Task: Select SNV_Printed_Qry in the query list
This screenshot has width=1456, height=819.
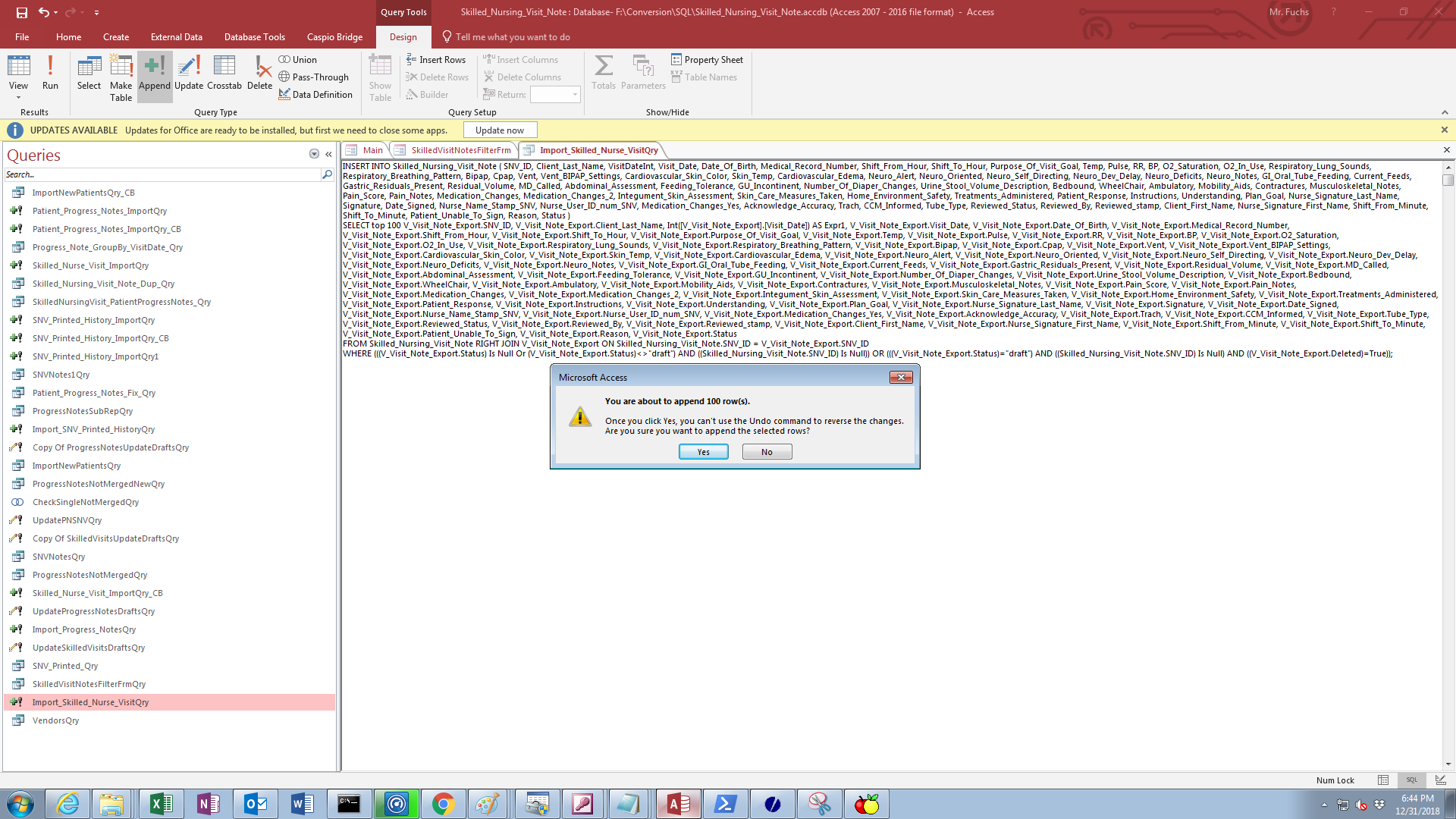Action: tap(169, 666)
